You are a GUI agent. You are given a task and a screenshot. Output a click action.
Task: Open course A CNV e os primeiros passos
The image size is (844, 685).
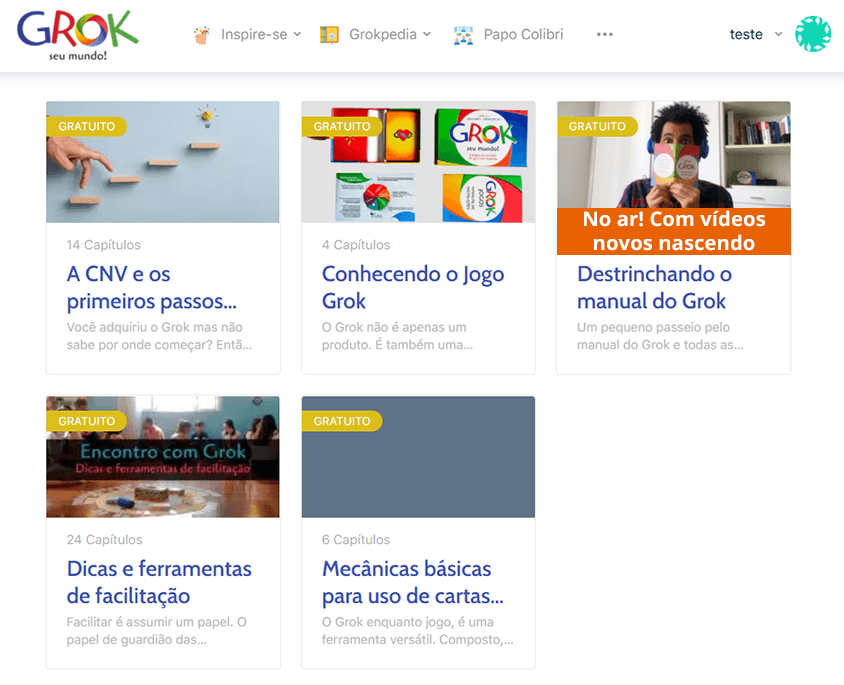pos(152,287)
